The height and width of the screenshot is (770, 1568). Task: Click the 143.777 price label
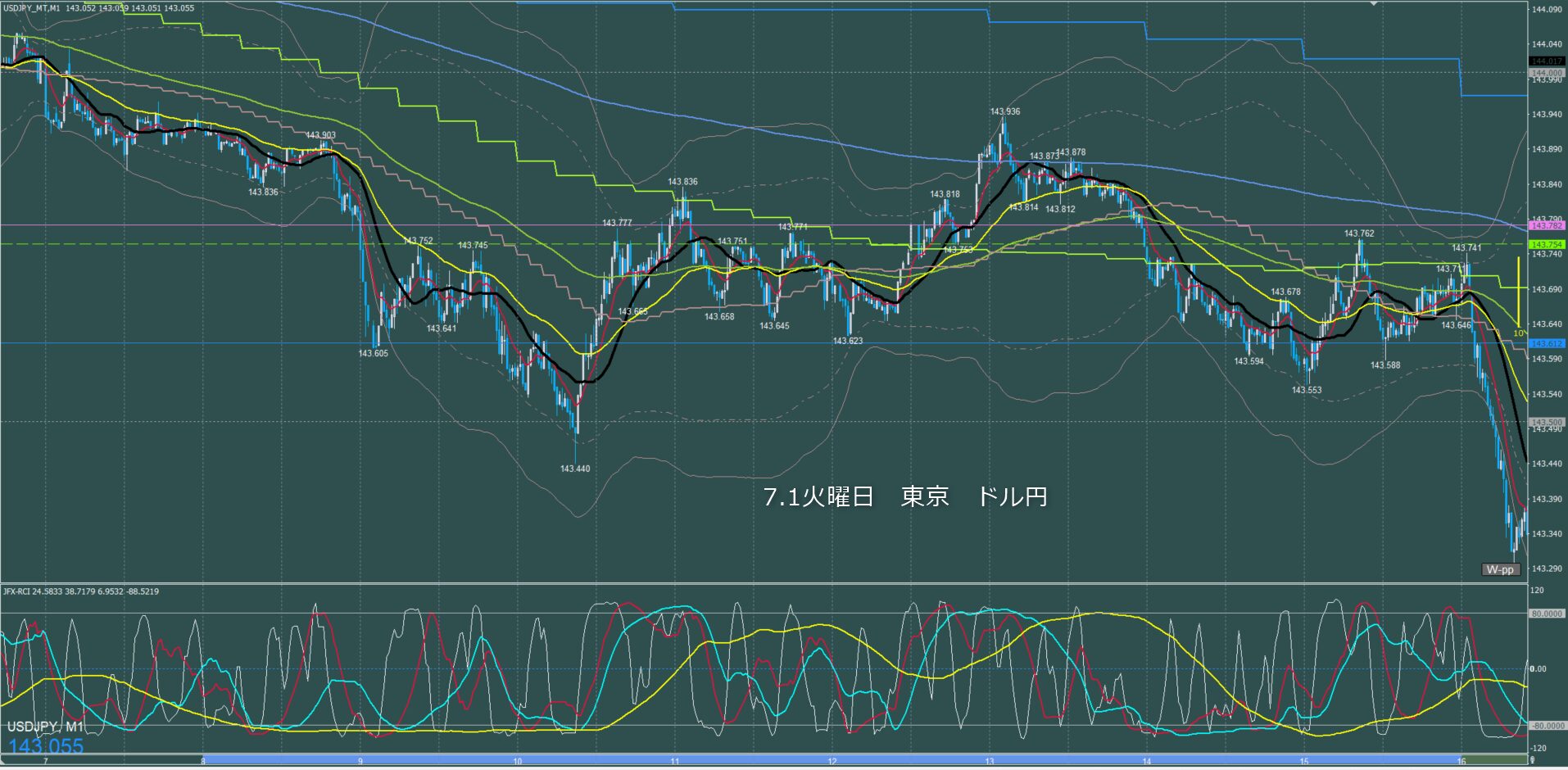[617, 223]
